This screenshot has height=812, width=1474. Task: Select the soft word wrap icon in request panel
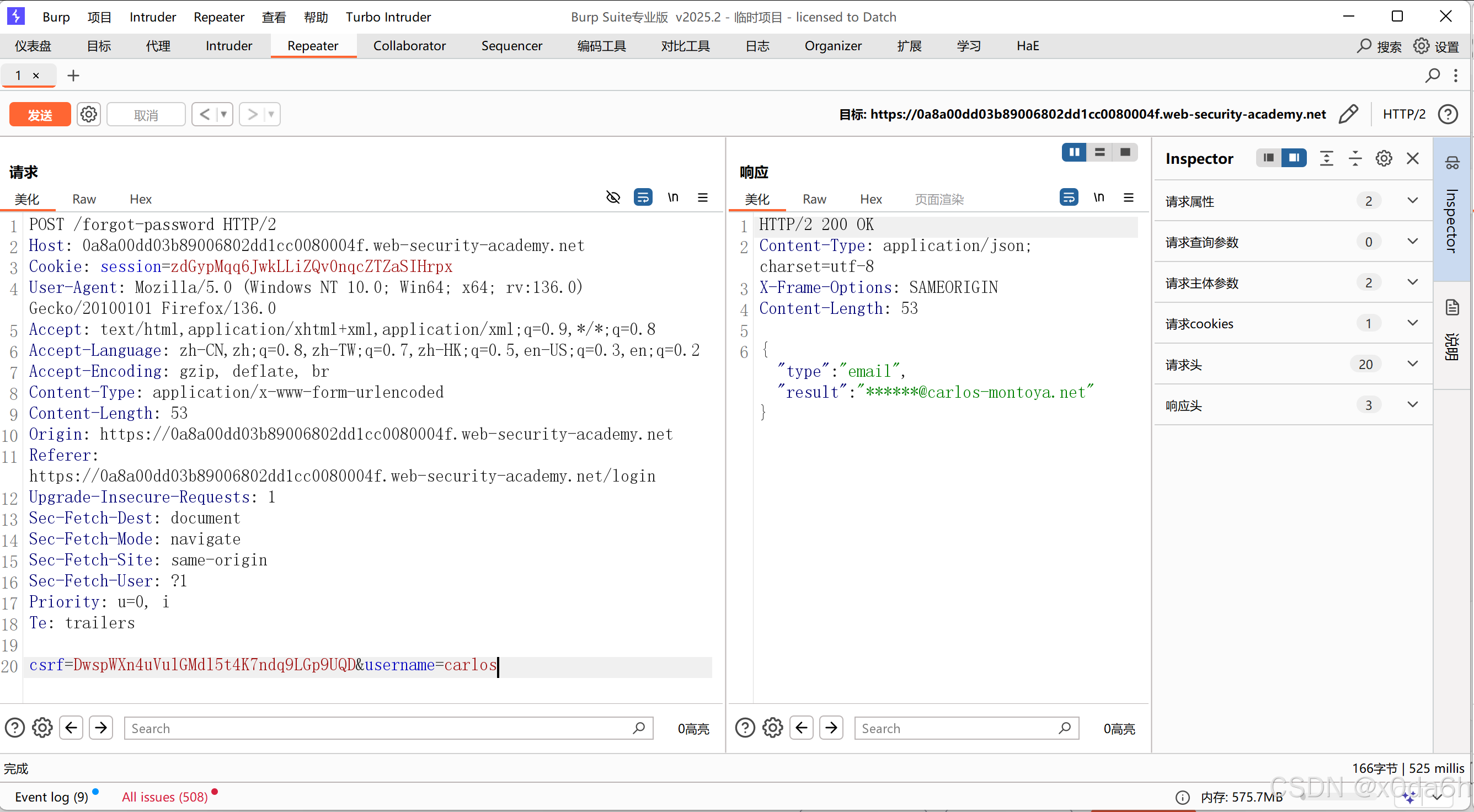tap(643, 197)
